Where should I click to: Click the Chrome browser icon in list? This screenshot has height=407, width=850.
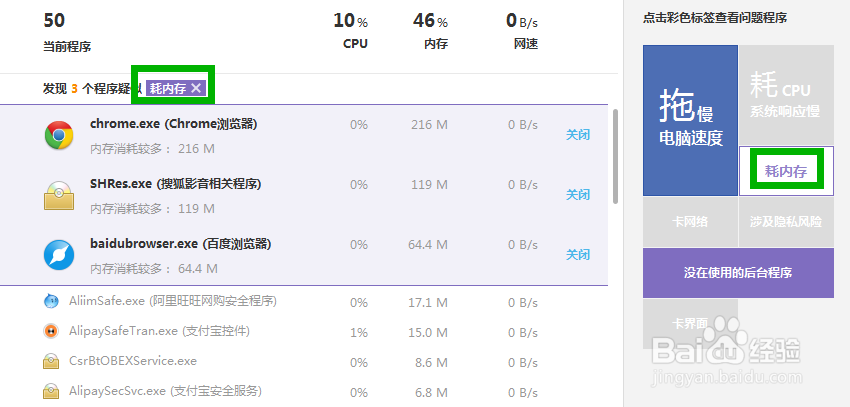(x=59, y=135)
